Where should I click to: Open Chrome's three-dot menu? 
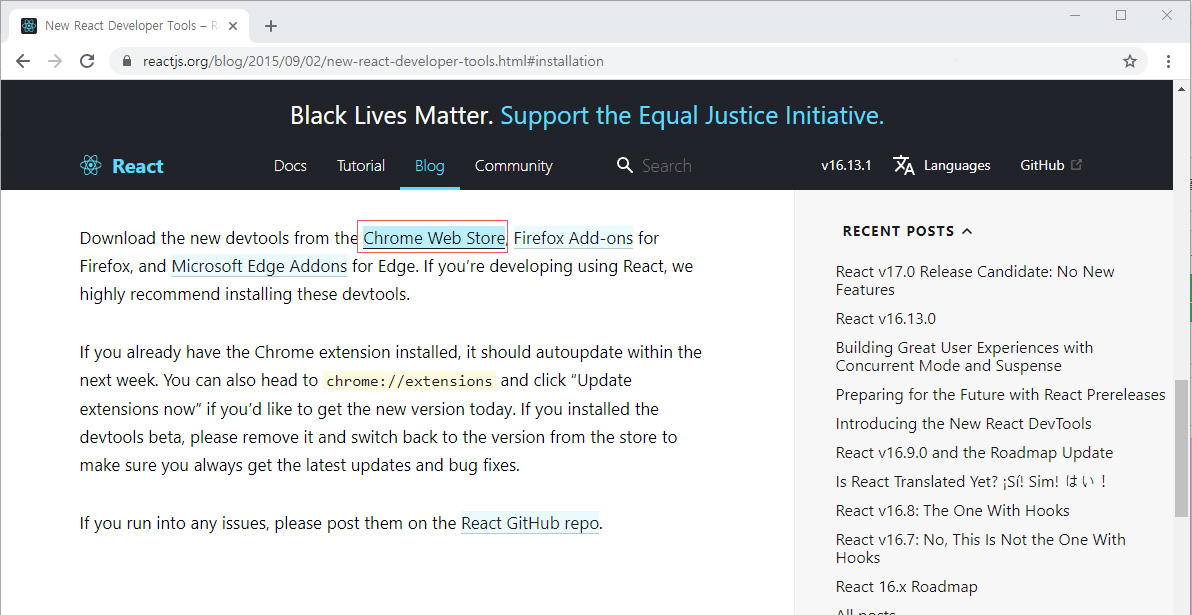[1168, 61]
